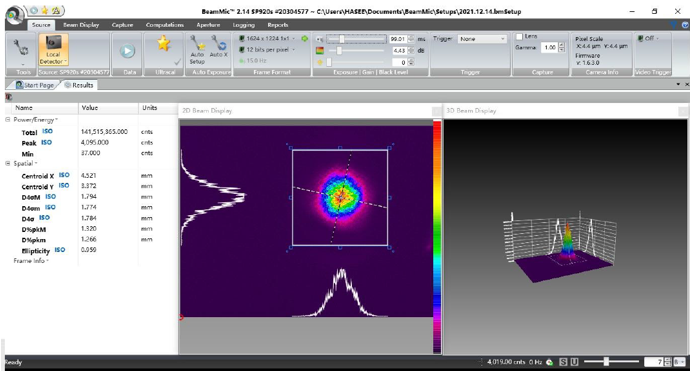Click the exposure icon beside top slider

(320, 39)
